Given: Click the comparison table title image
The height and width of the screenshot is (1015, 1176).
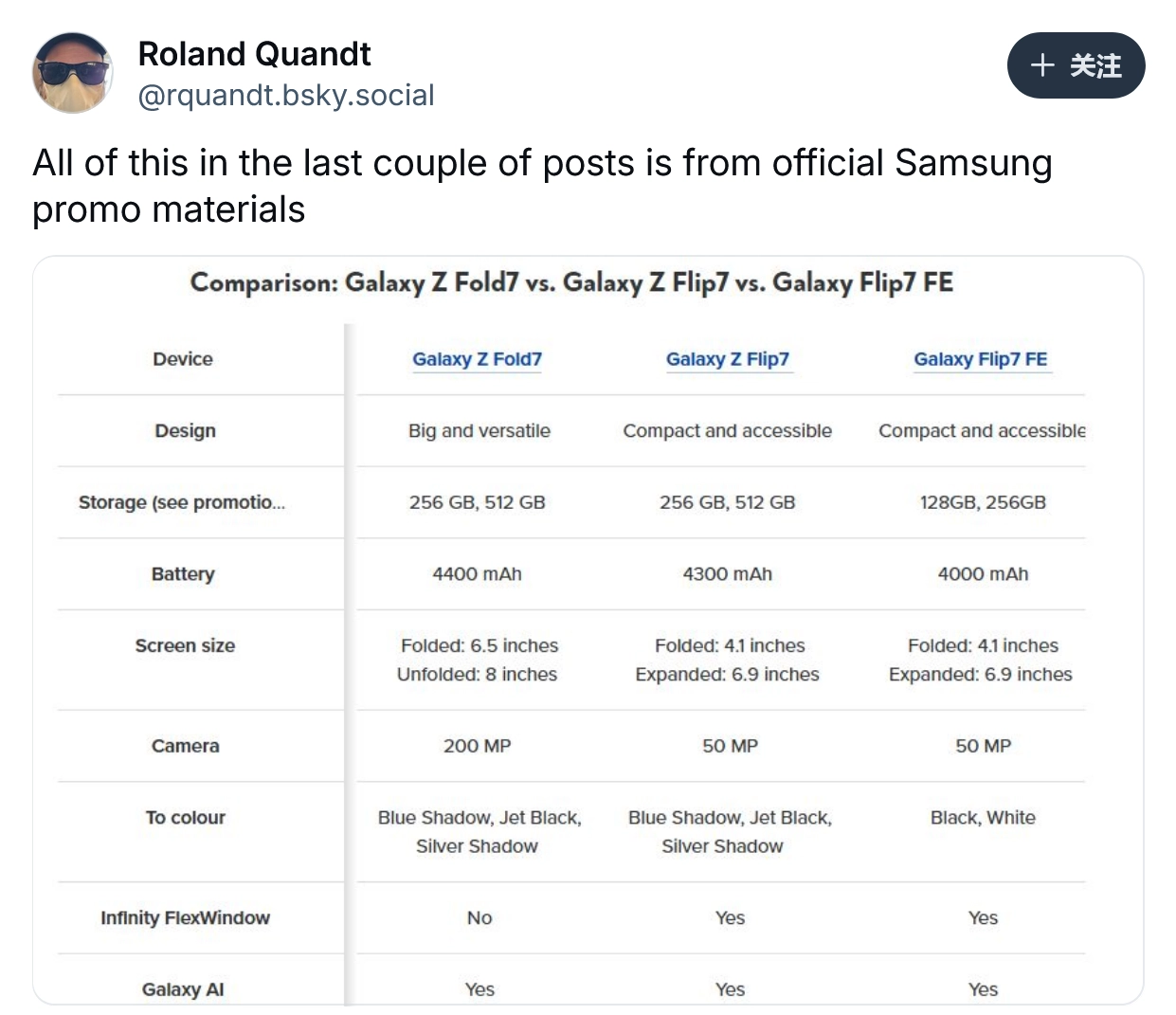Looking at the screenshot, I should pyautogui.click(x=571, y=282).
